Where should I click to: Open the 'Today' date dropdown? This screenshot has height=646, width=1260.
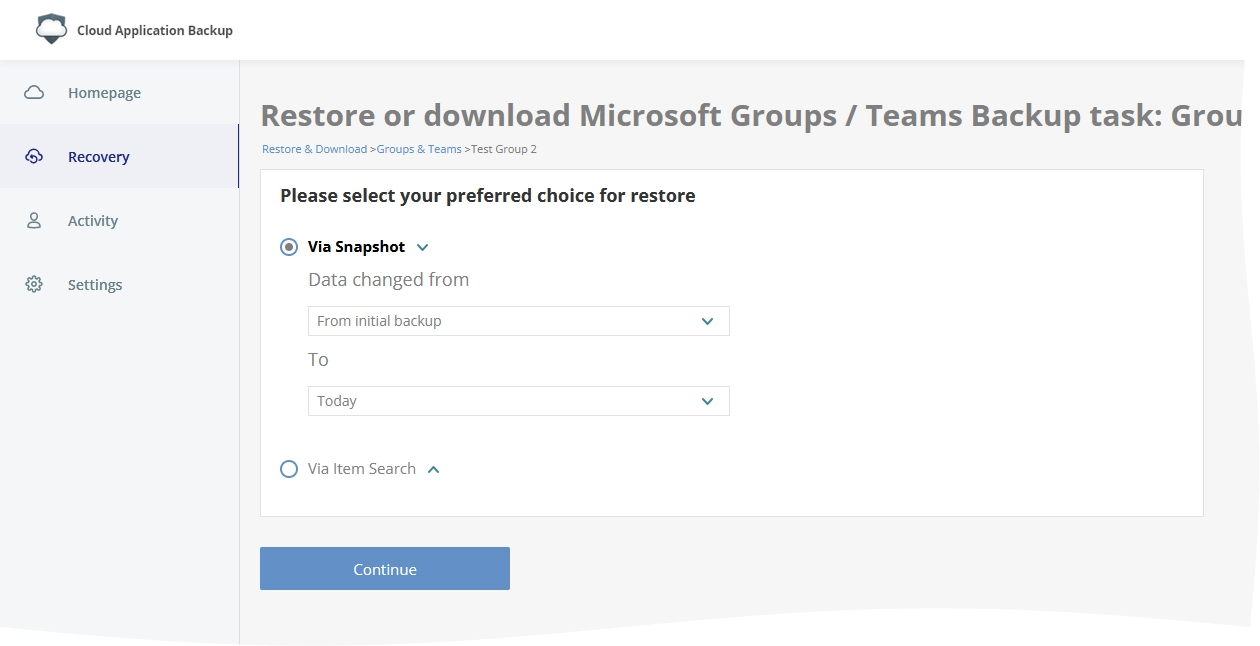519,401
